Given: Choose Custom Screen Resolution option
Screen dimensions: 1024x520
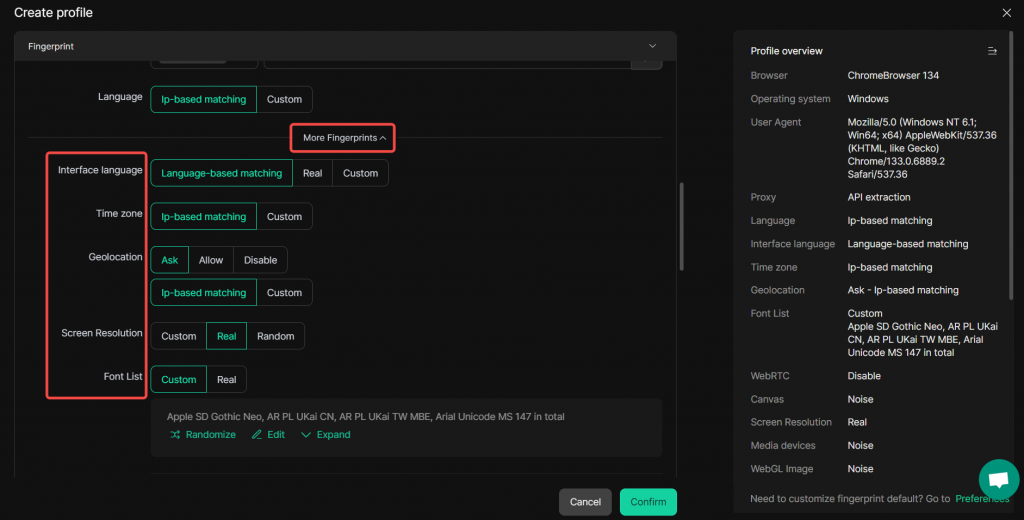Looking at the screenshot, I should [x=179, y=336].
